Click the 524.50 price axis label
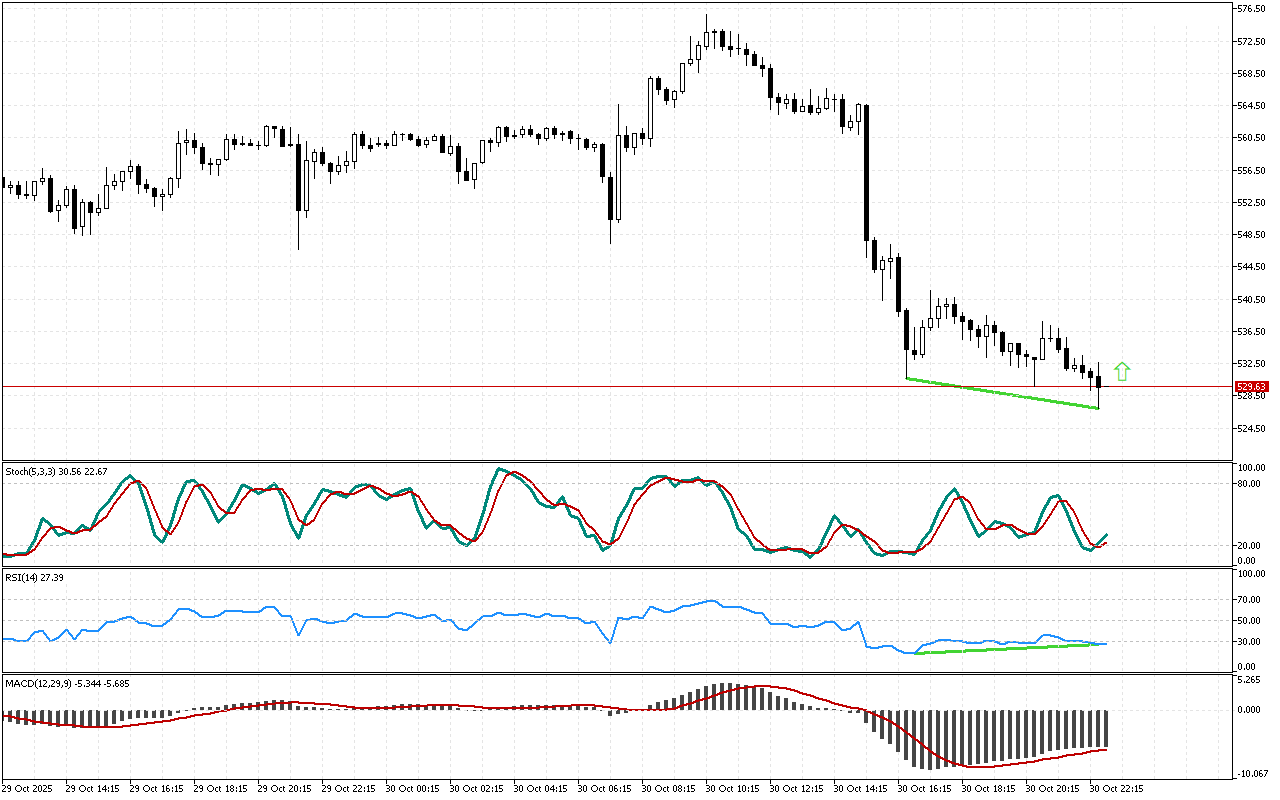 click(1252, 429)
